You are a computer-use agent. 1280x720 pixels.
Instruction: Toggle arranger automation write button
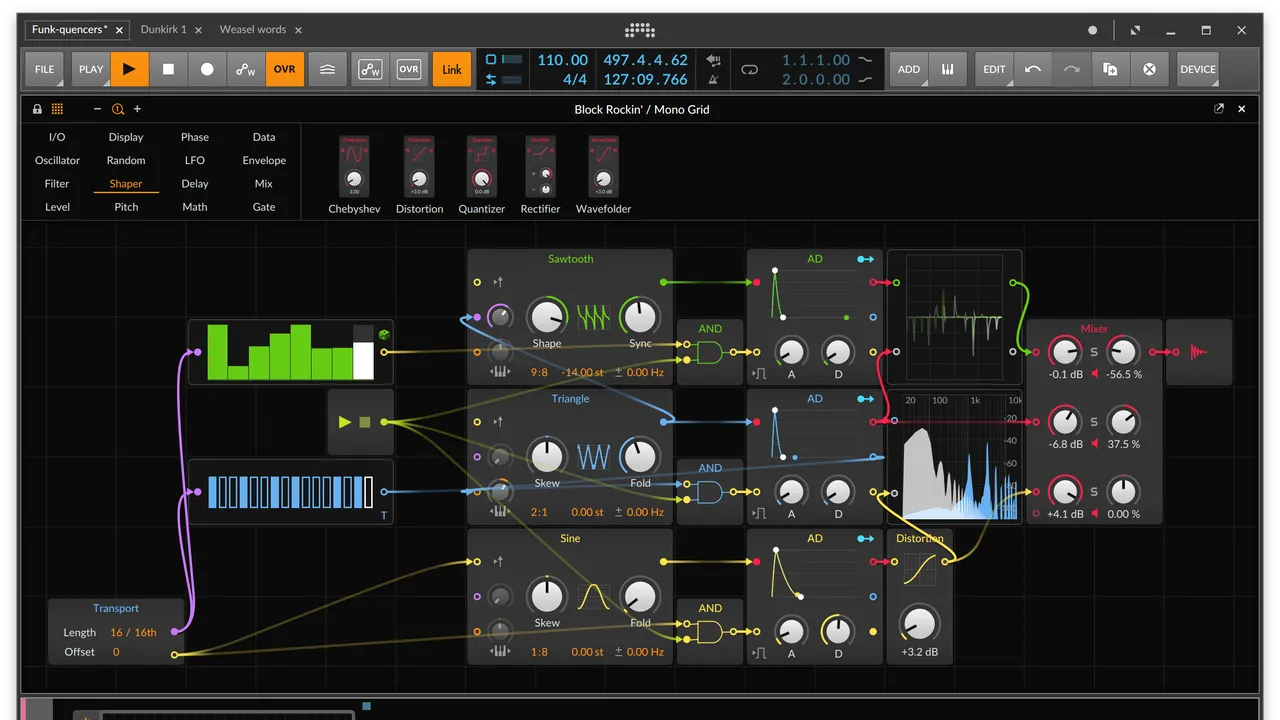pyautogui.click(x=246, y=69)
